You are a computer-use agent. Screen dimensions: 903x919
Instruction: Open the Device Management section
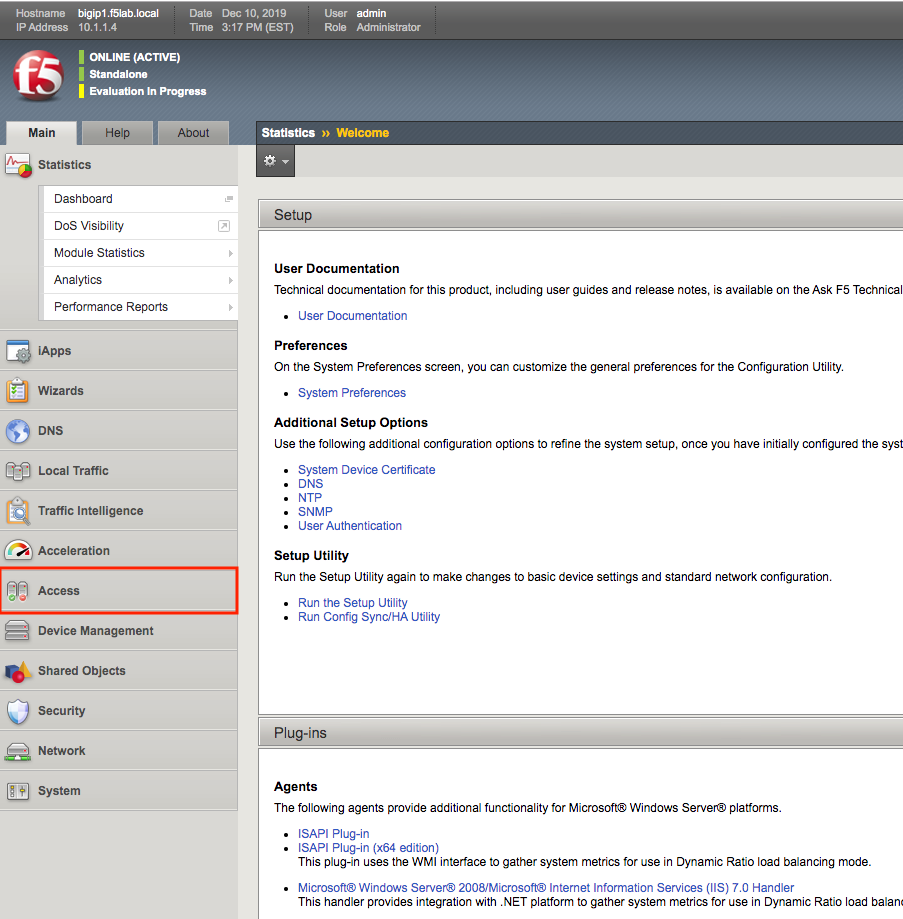119,631
